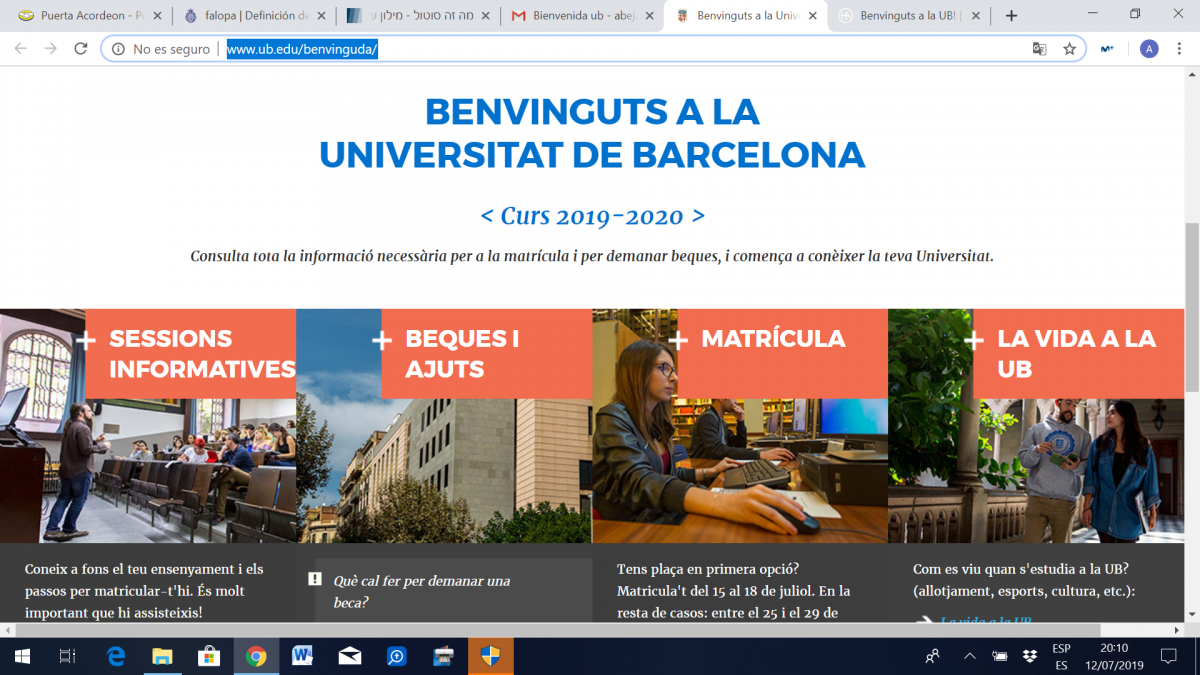Click the vertical page scrollbar thumb
The width and height of the screenshot is (1200, 675).
point(1191,308)
